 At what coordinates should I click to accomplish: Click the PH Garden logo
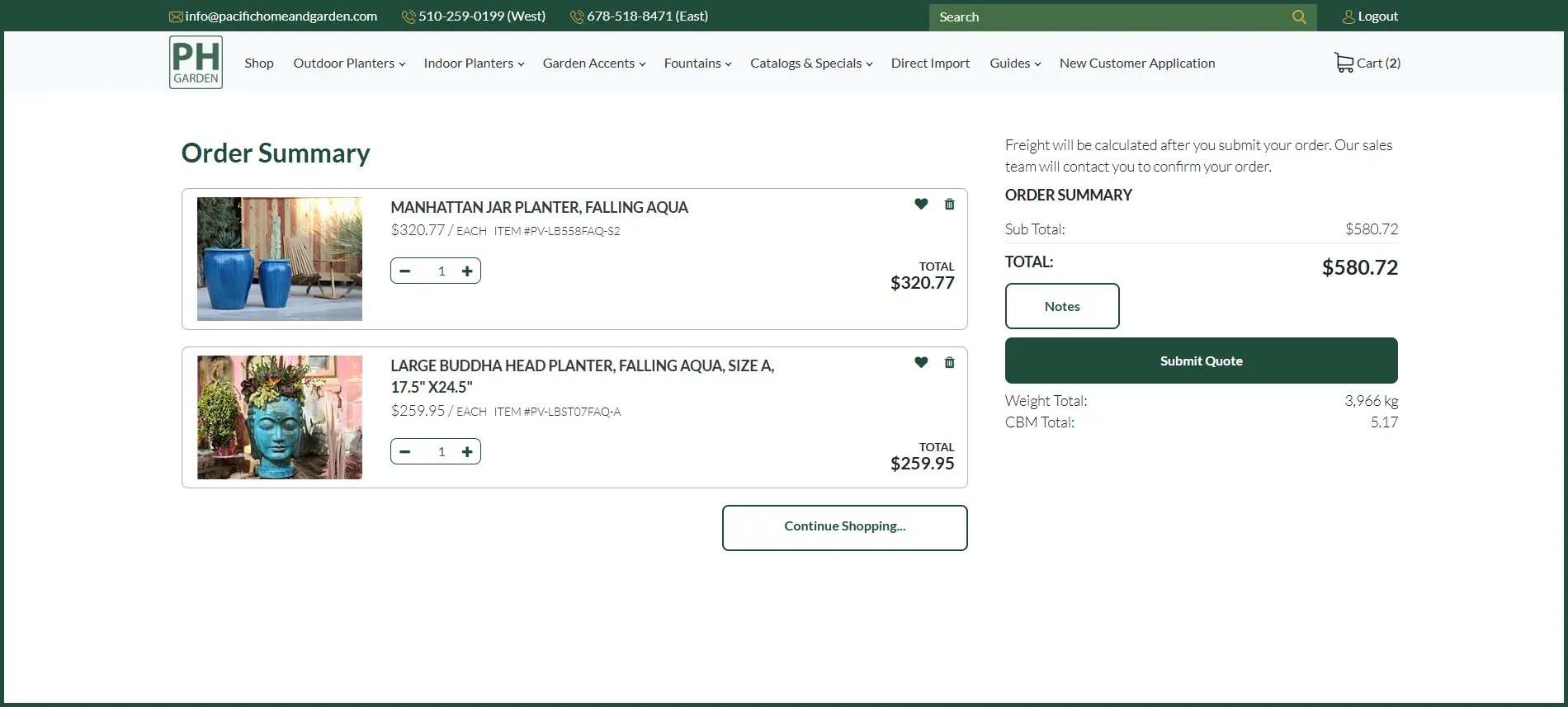click(196, 62)
